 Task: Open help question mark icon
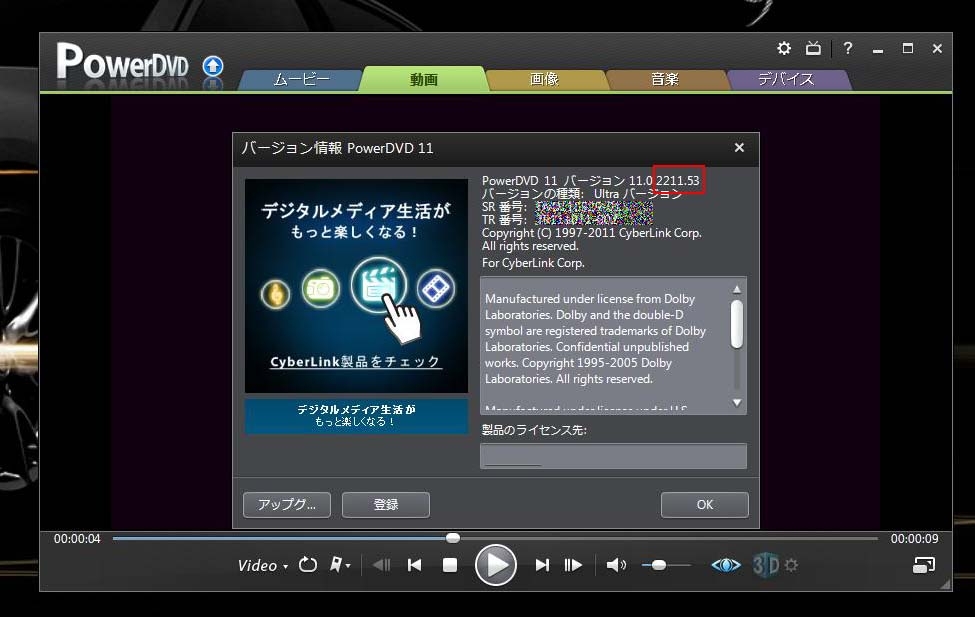coord(848,48)
